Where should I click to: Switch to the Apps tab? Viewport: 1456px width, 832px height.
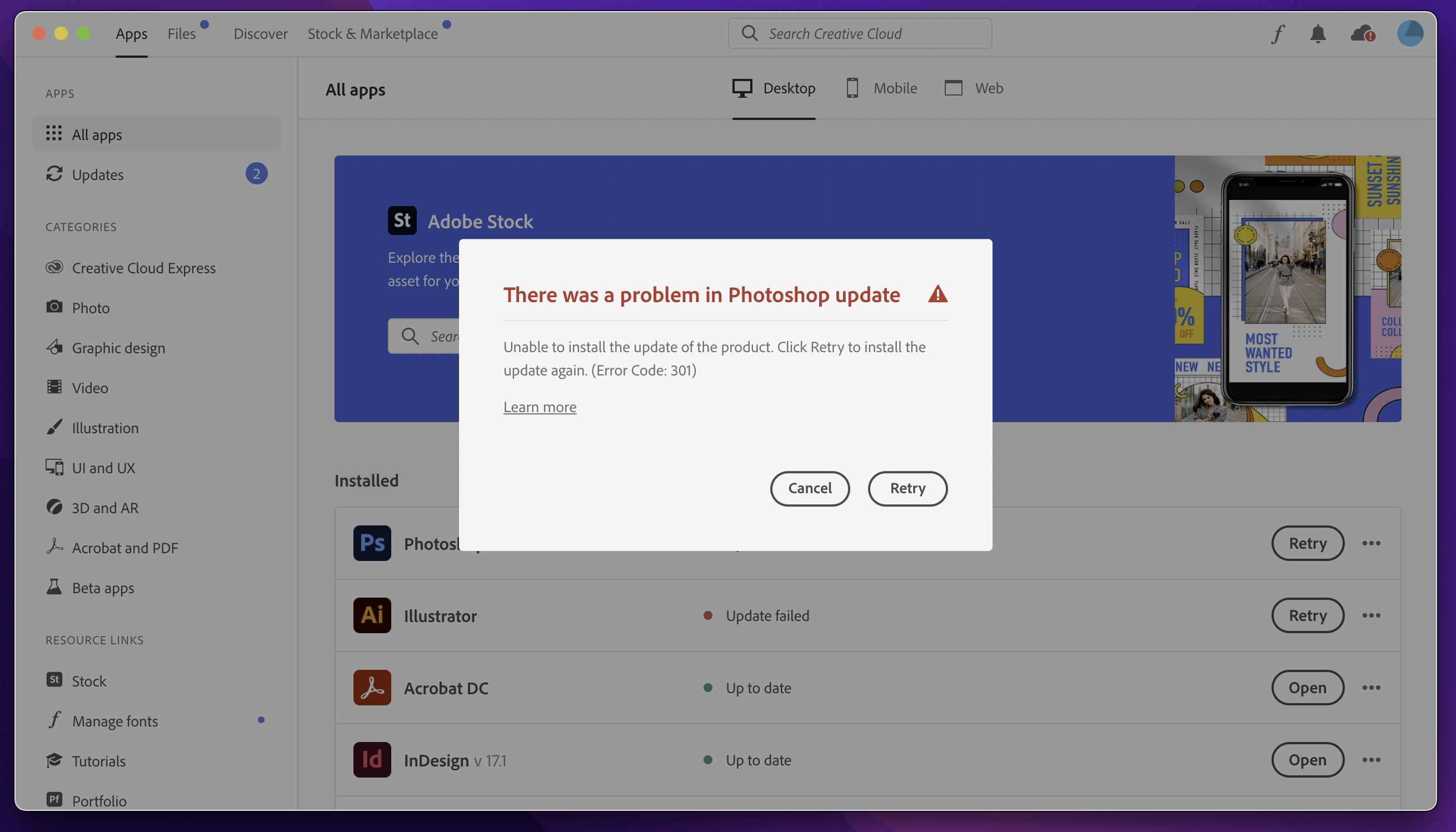click(x=132, y=34)
